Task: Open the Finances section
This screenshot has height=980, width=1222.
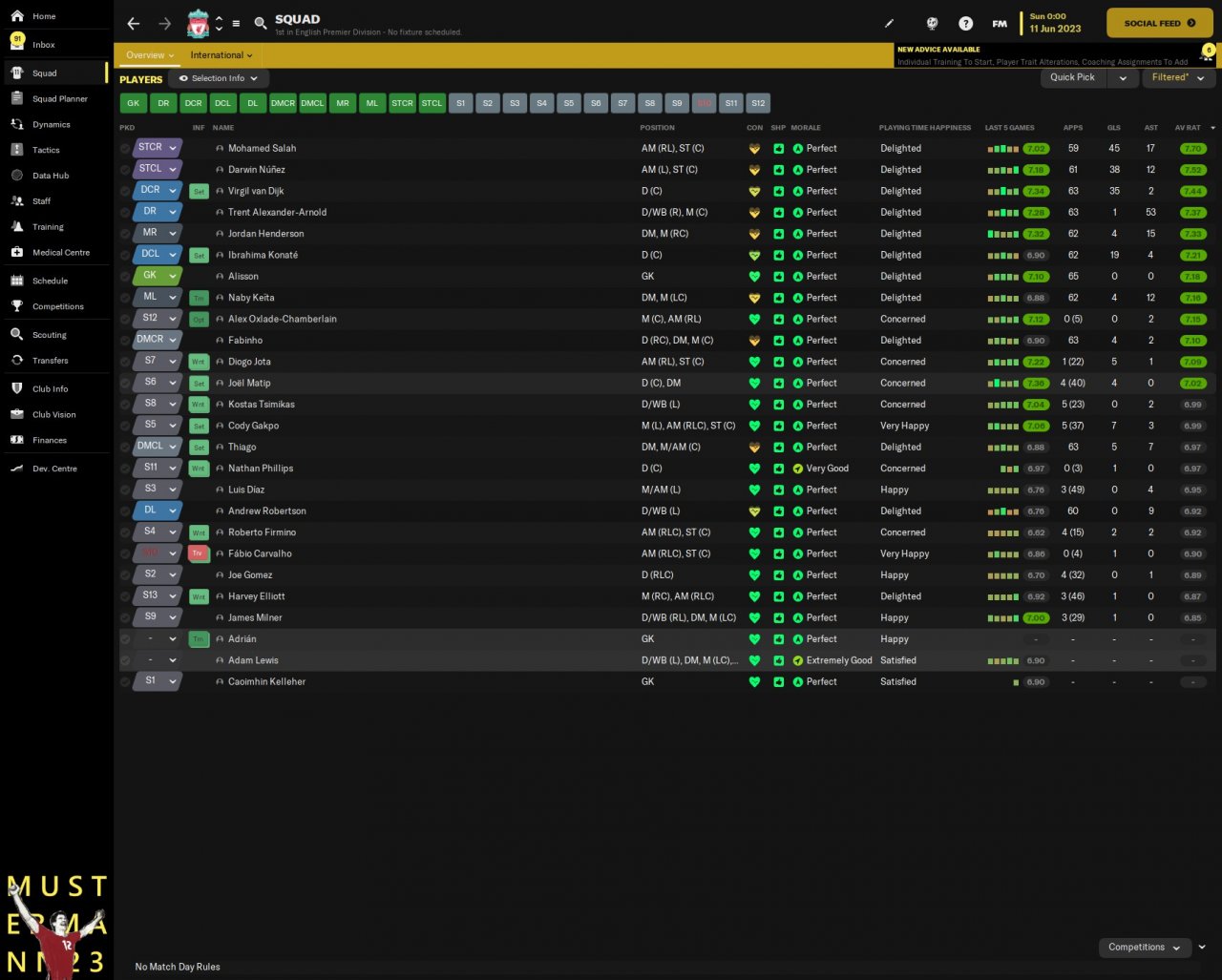Action: [49, 441]
